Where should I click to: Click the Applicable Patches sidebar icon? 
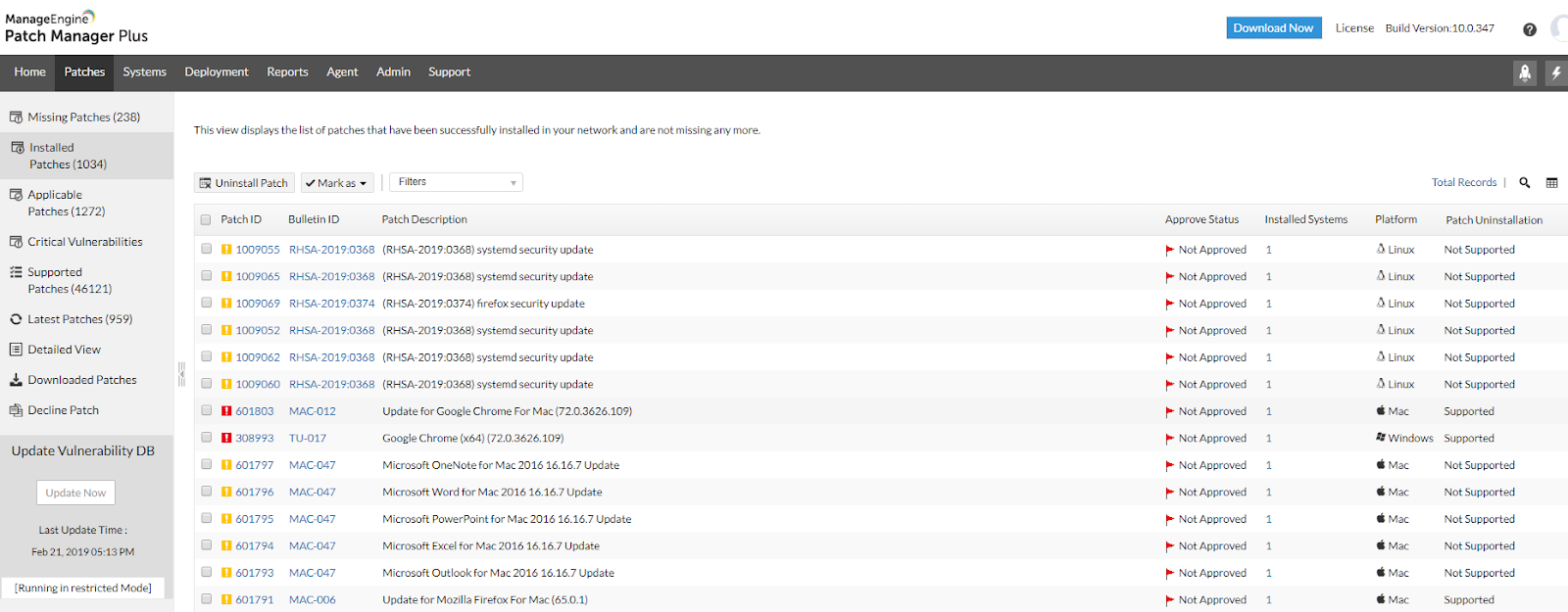(x=16, y=195)
